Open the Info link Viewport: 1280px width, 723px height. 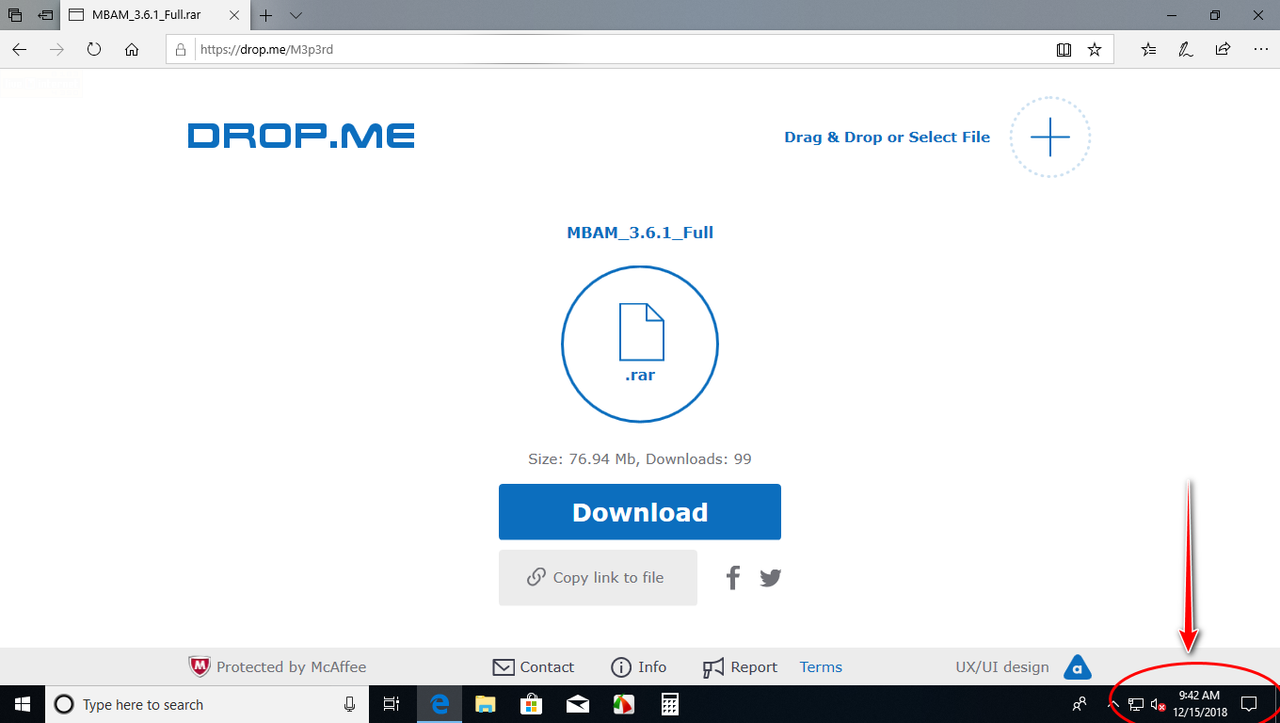click(x=638, y=667)
